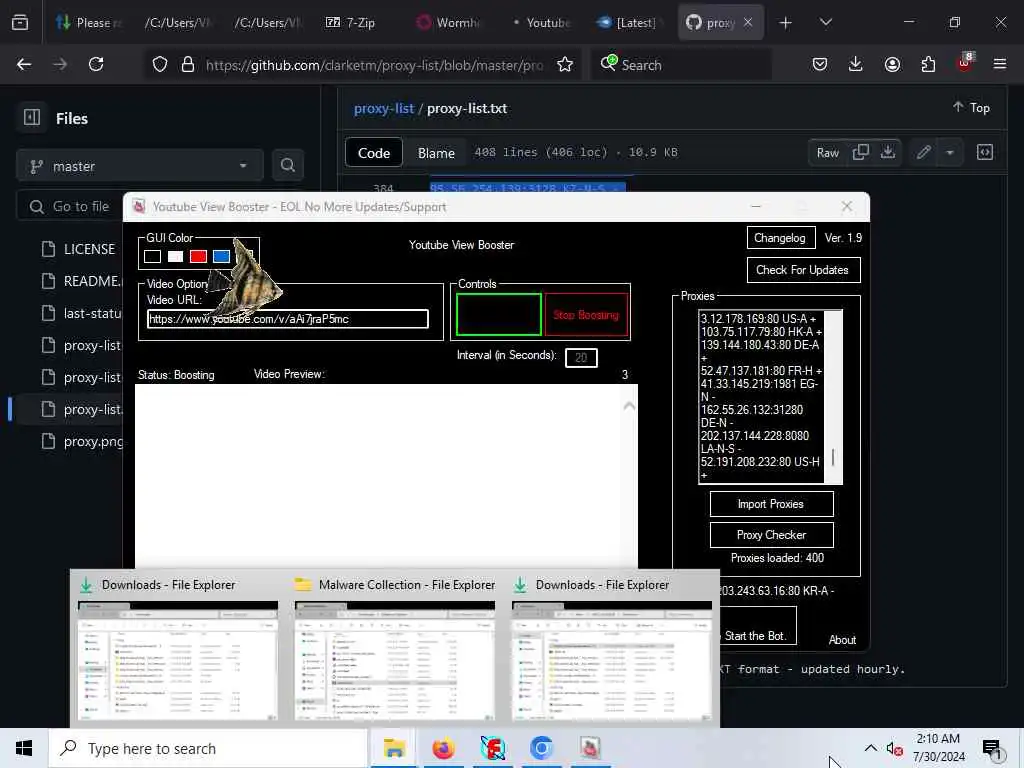Open the master branch dropdown
Viewport: 1024px width, 768px height.
click(x=140, y=165)
